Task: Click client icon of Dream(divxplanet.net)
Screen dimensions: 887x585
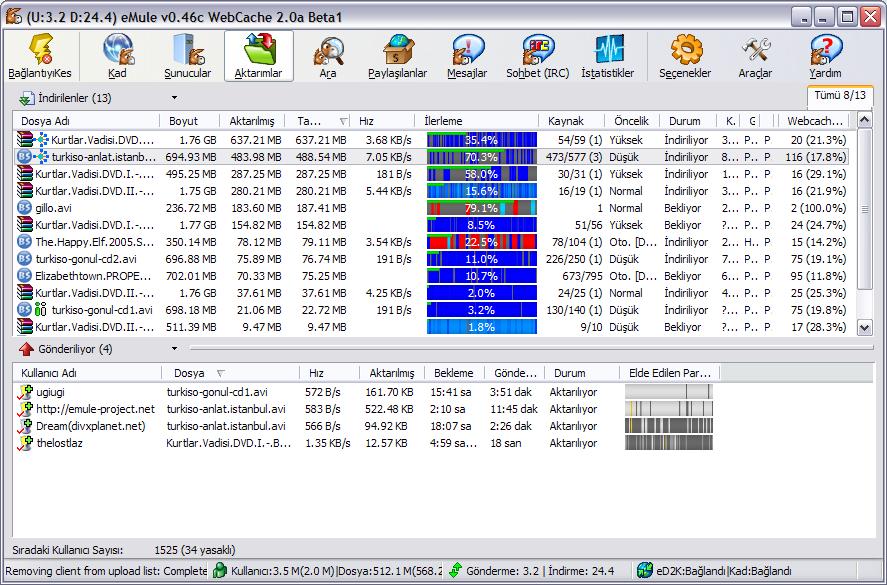Action: [x=25, y=426]
